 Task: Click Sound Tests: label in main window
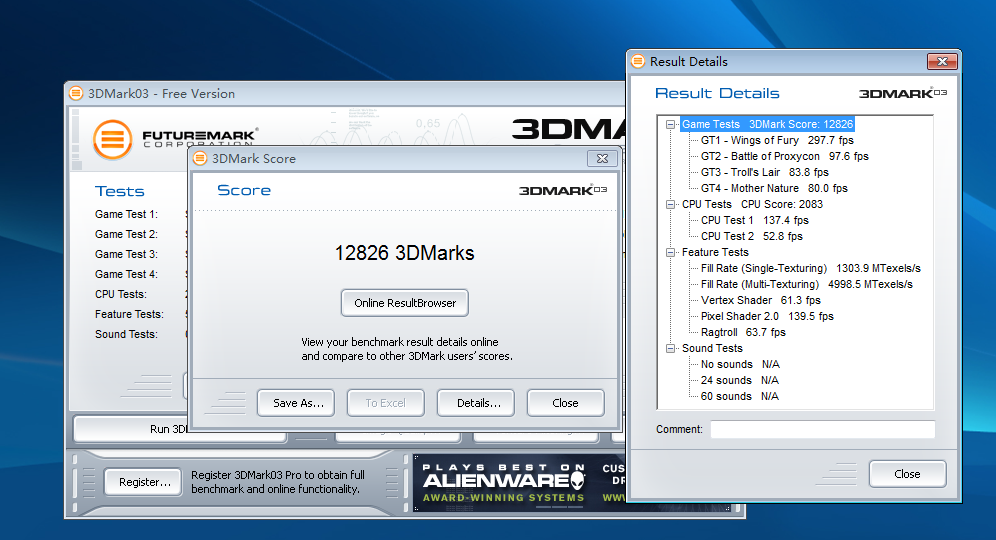[126, 334]
